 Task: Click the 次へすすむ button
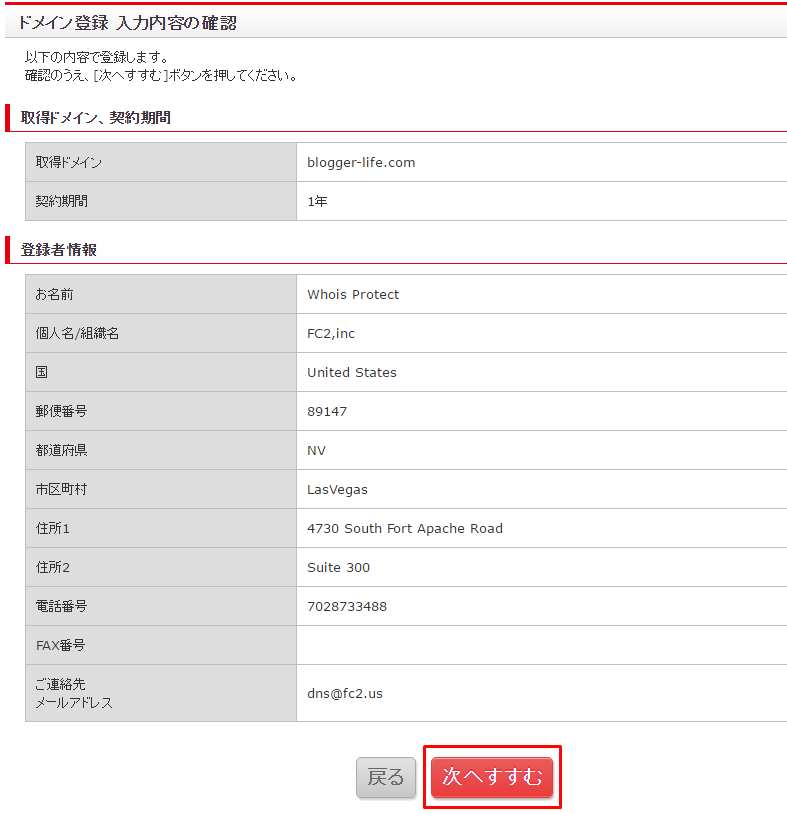click(492, 777)
